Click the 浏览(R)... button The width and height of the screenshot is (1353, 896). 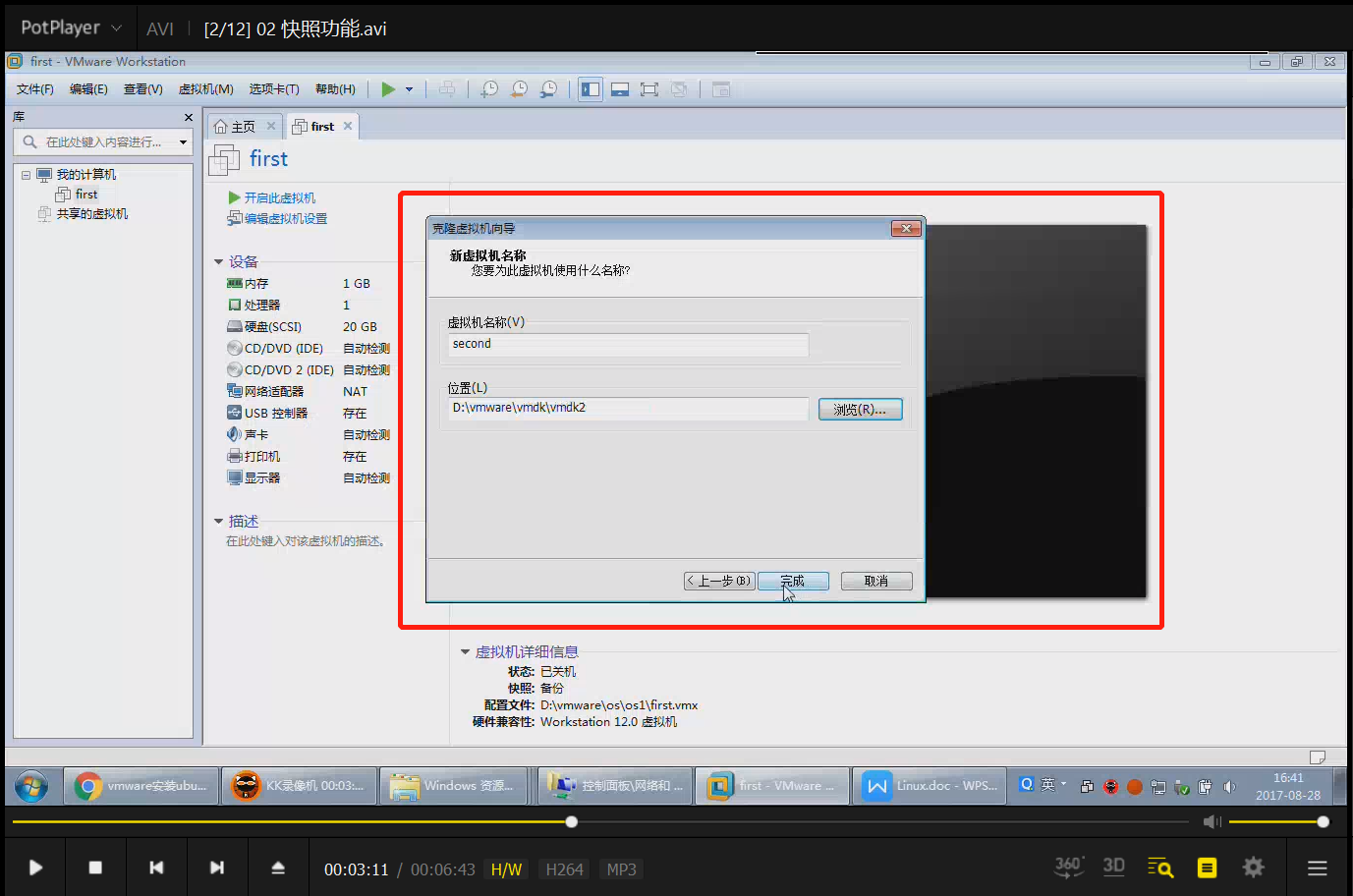860,410
